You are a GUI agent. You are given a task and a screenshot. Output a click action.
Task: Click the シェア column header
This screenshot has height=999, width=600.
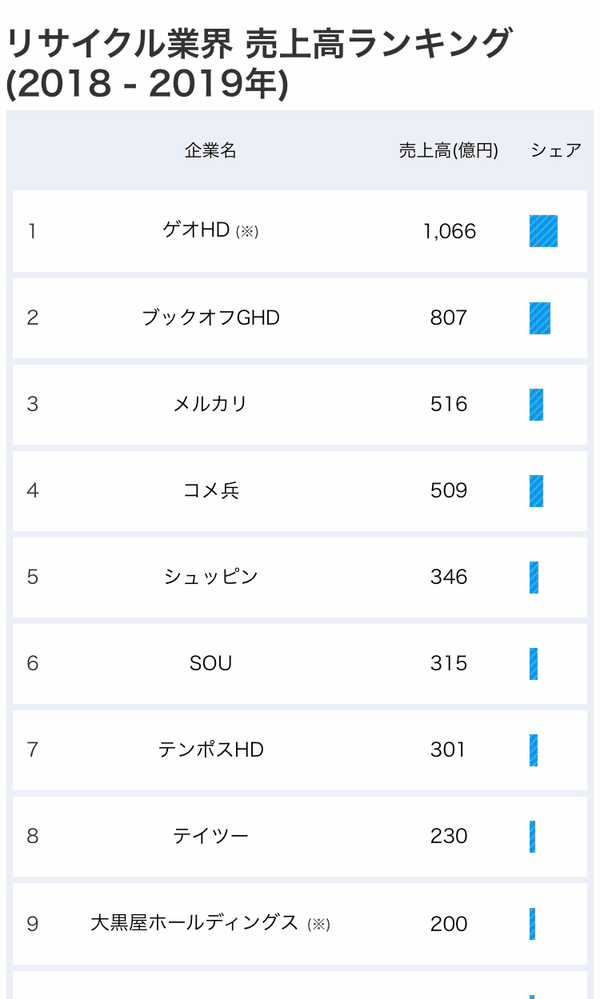click(x=555, y=150)
